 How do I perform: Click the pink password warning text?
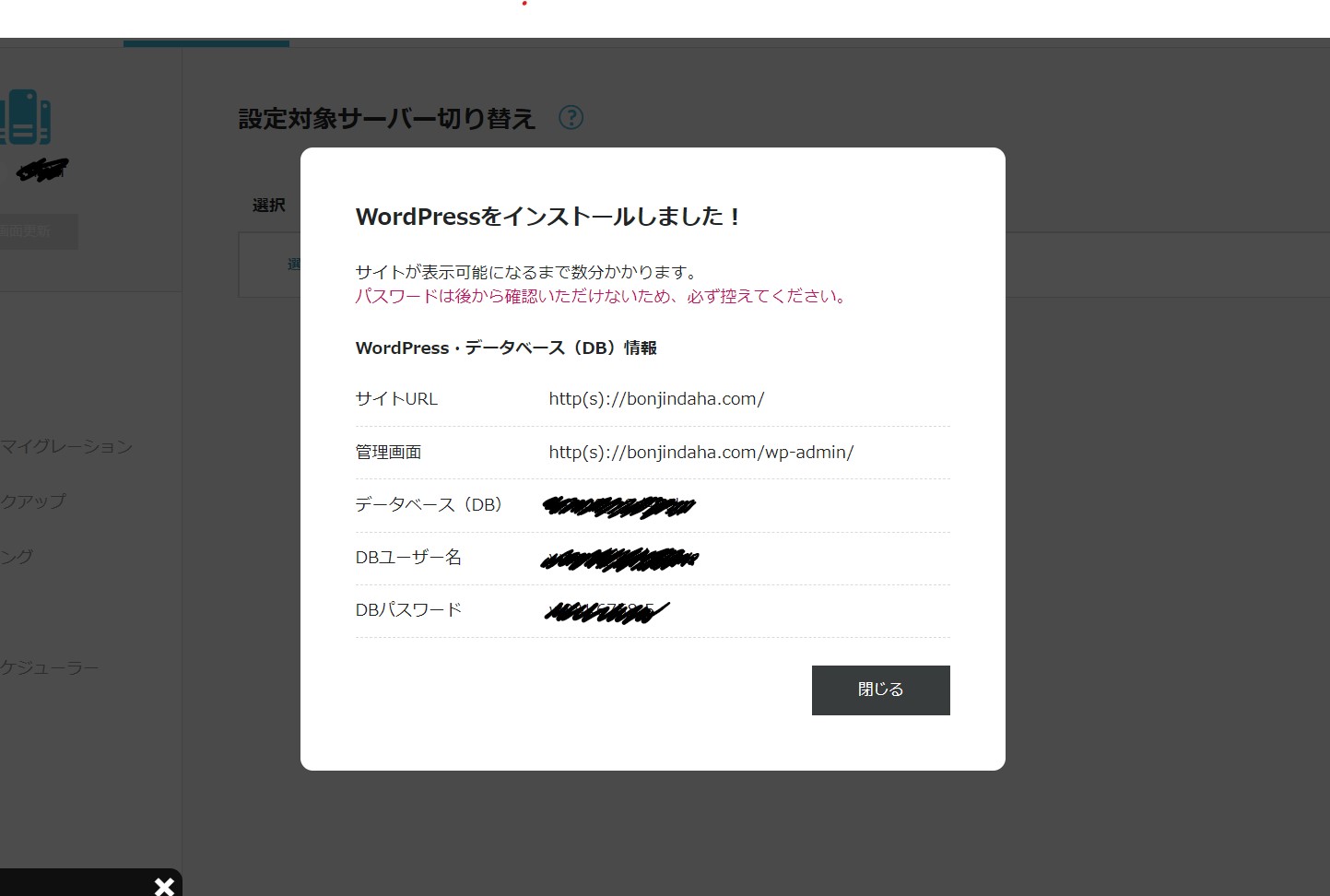[601, 296]
